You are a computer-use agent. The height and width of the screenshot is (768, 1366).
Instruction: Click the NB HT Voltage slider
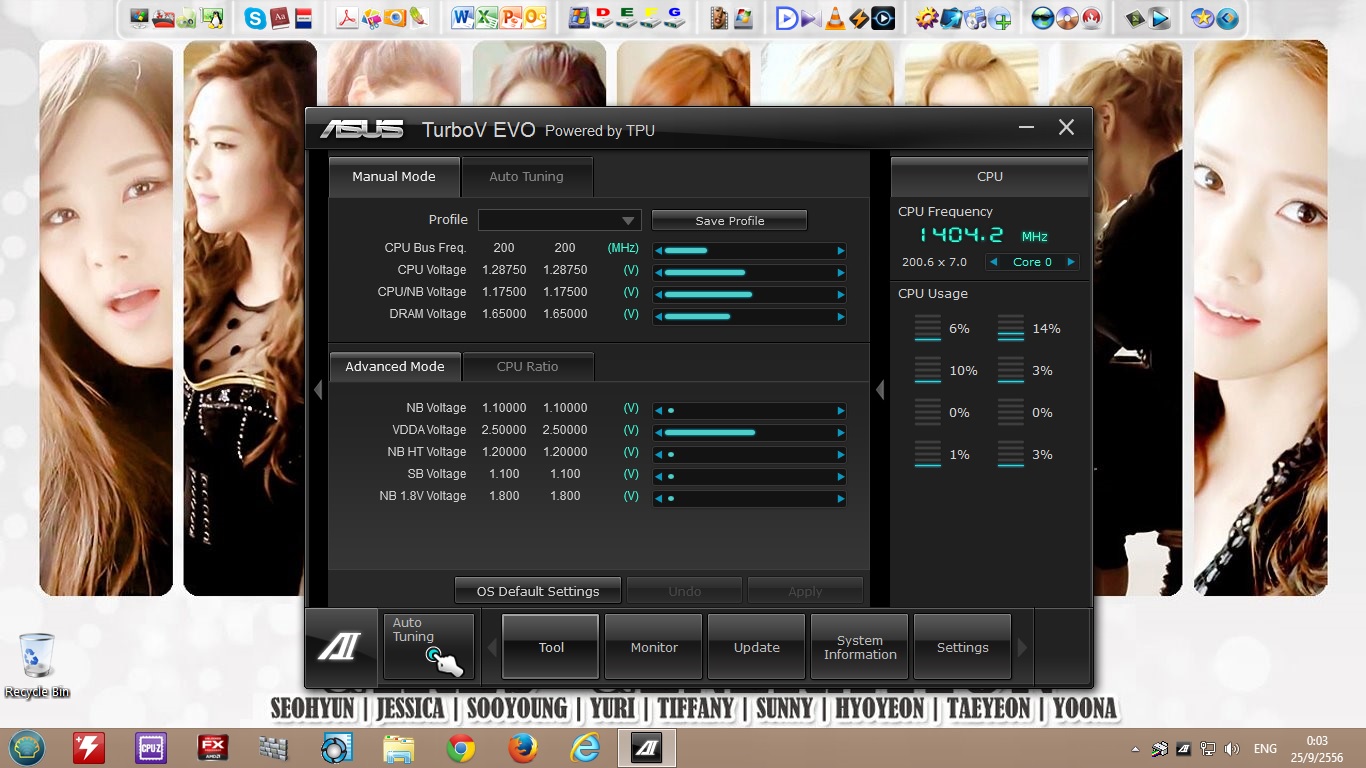click(750, 454)
